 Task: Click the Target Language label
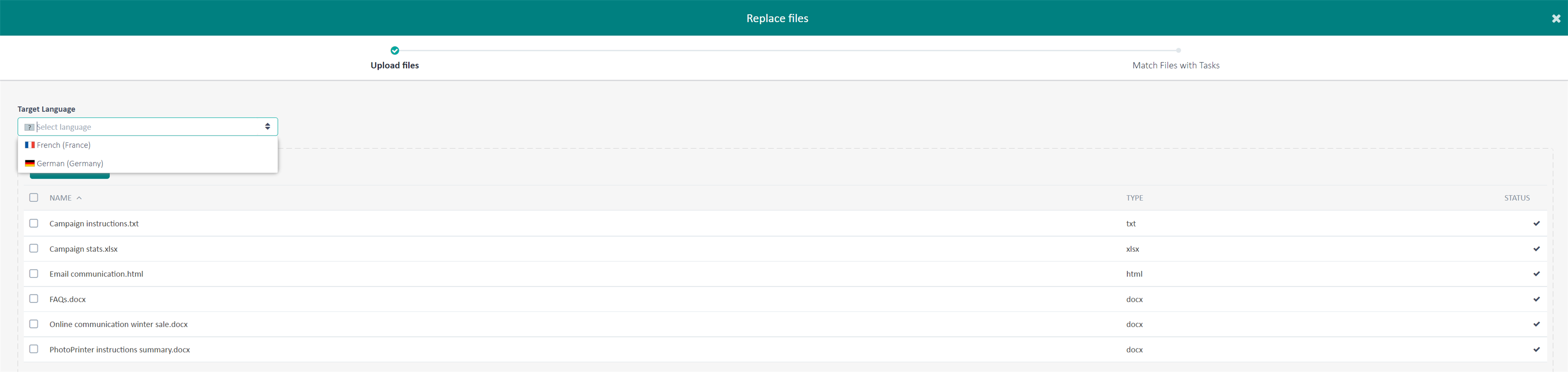click(x=46, y=109)
